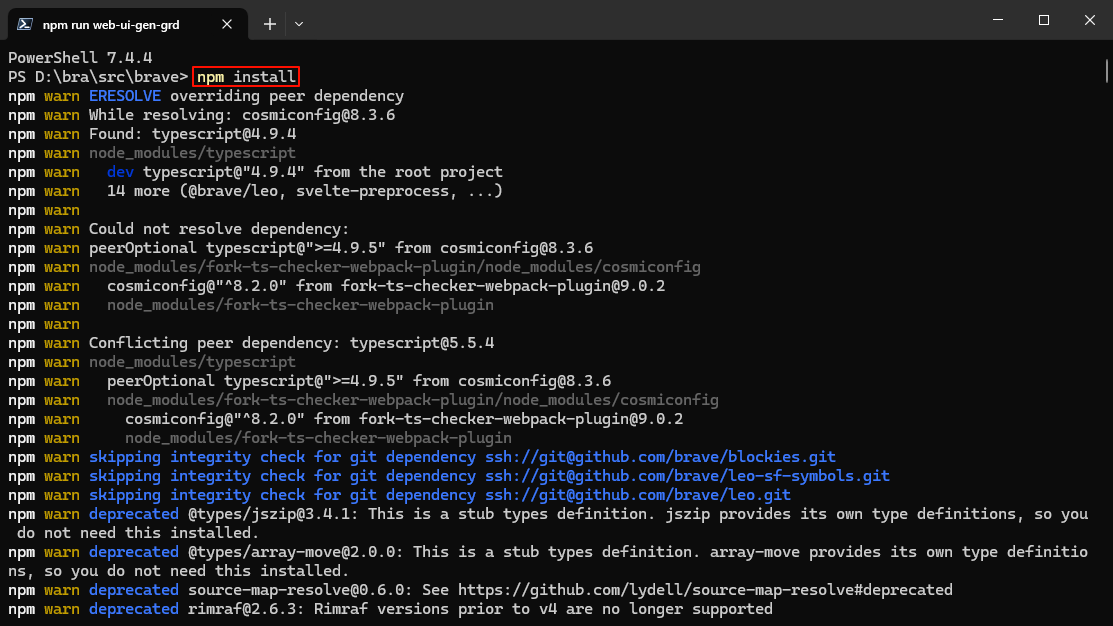The height and width of the screenshot is (626, 1113).
Task: Click the brave/leo.git ssh URL
Action: [x=638, y=495]
